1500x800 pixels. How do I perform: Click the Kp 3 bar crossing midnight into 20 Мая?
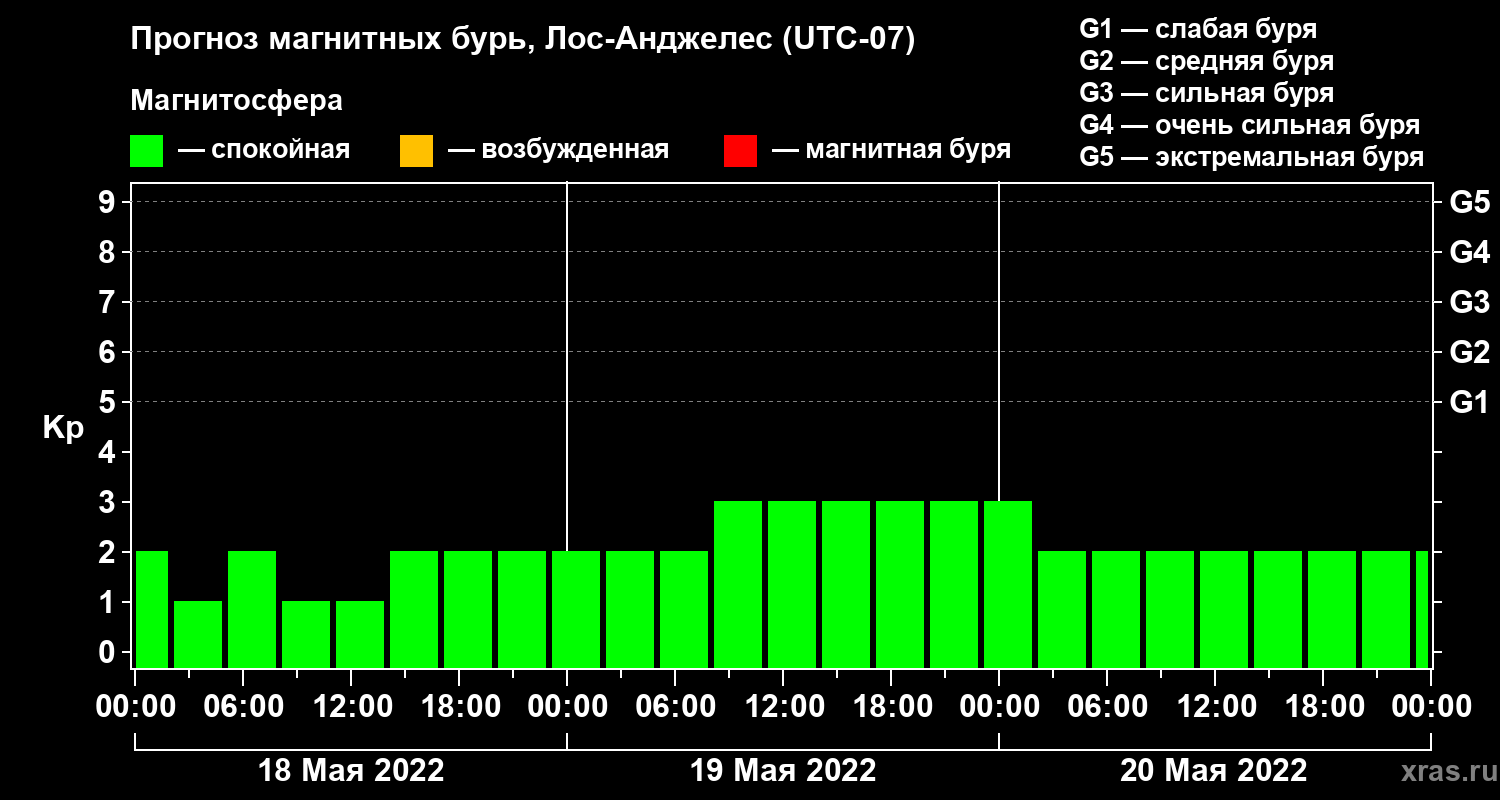pyautogui.click(x=1008, y=584)
